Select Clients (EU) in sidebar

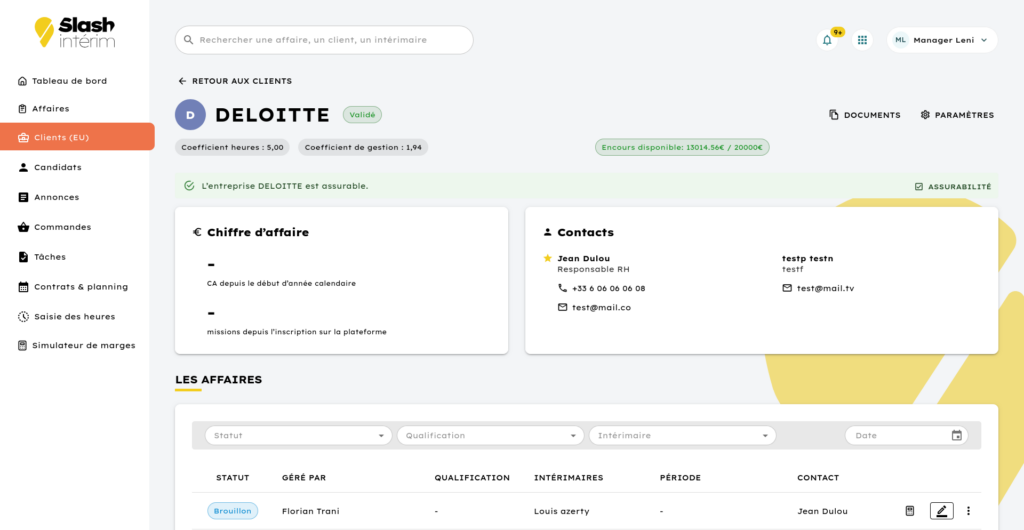coord(77,137)
